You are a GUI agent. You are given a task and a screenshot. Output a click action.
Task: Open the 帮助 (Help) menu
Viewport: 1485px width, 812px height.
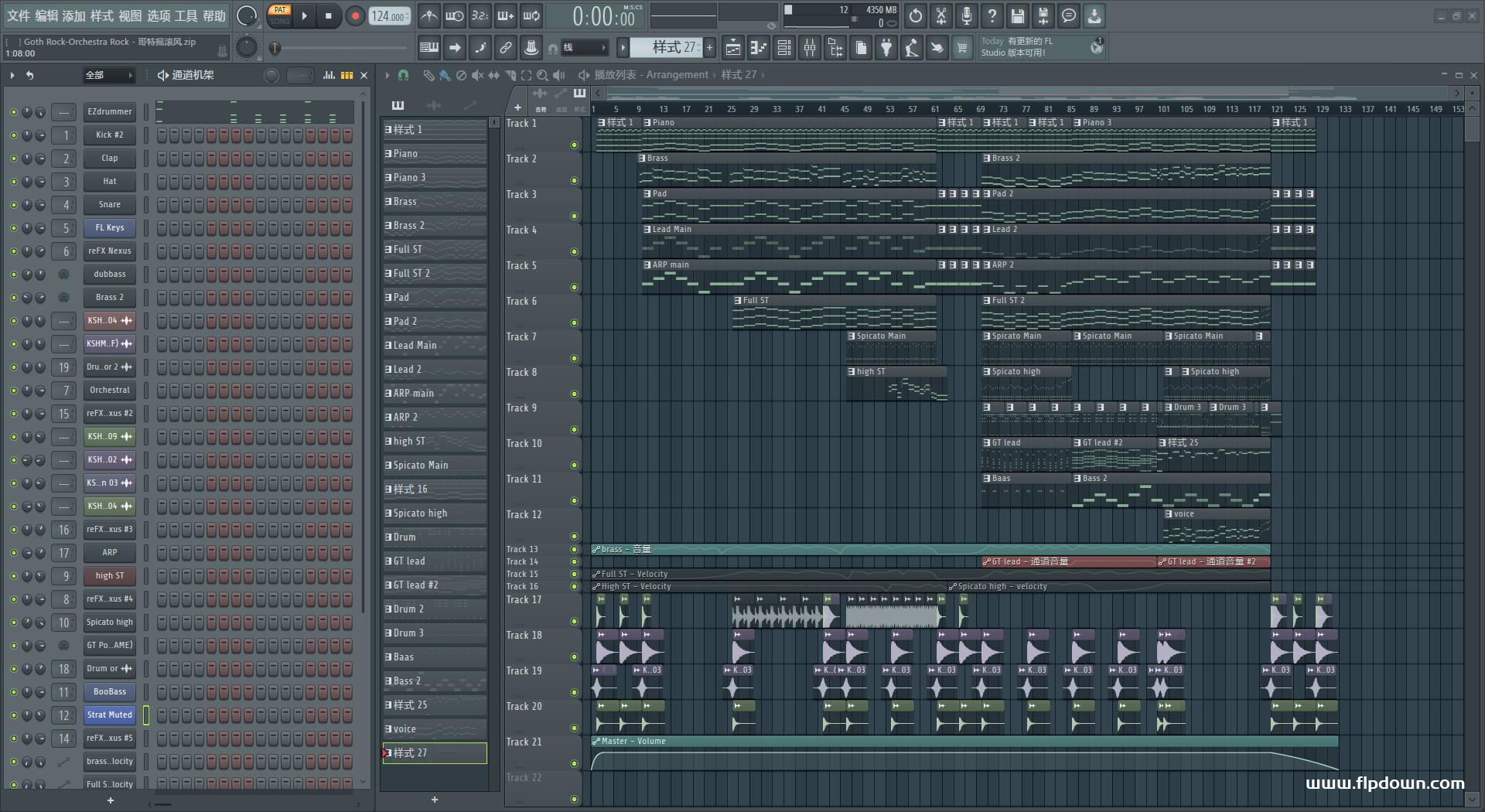(214, 15)
